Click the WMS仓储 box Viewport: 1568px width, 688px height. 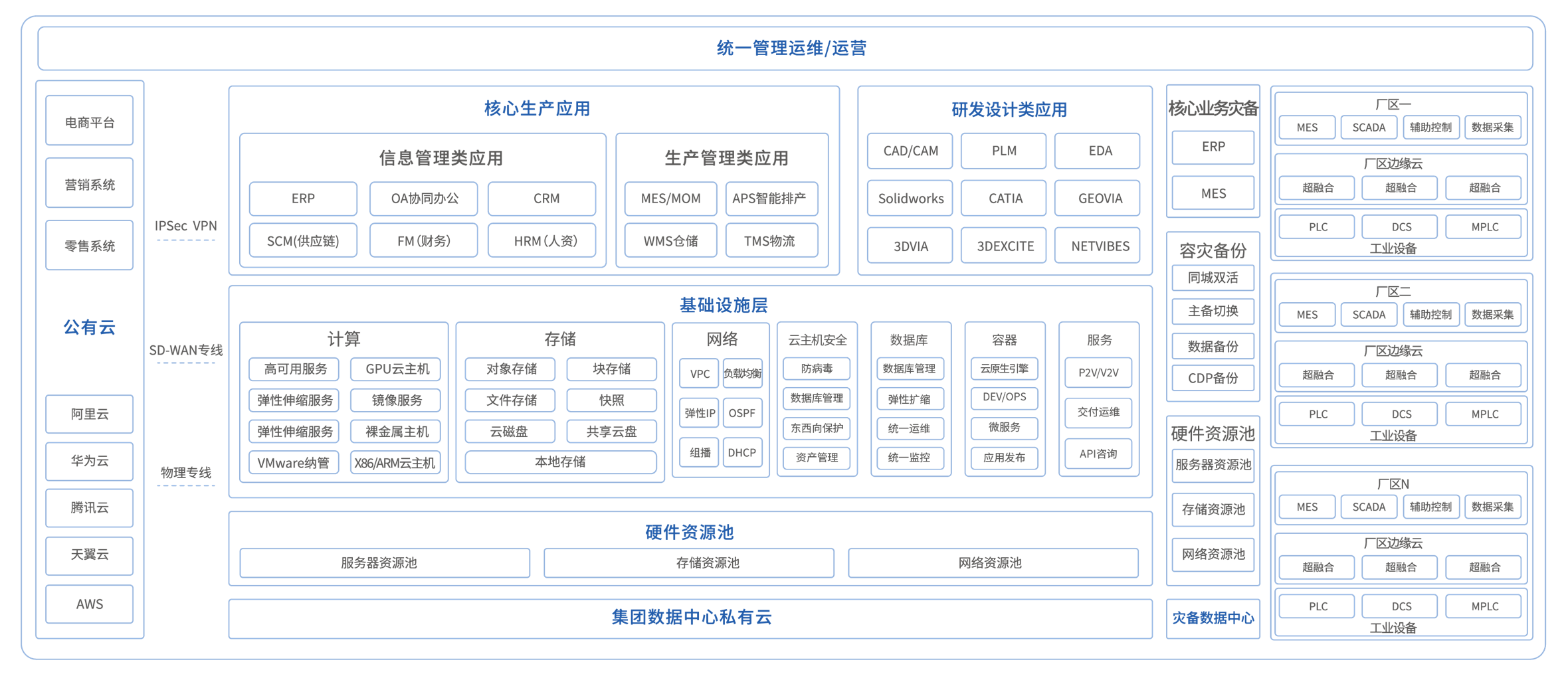click(x=670, y=240)
